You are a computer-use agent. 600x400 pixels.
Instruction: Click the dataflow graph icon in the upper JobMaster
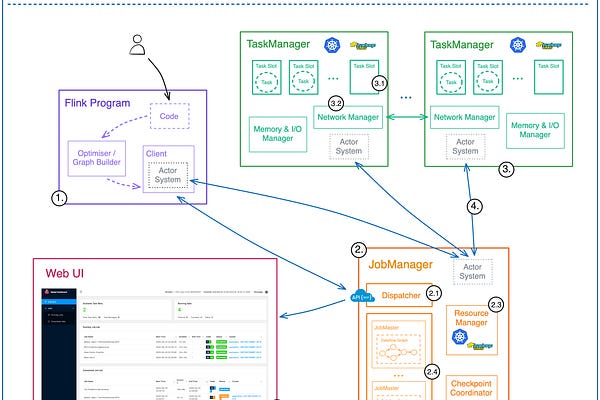coord(398,353)
